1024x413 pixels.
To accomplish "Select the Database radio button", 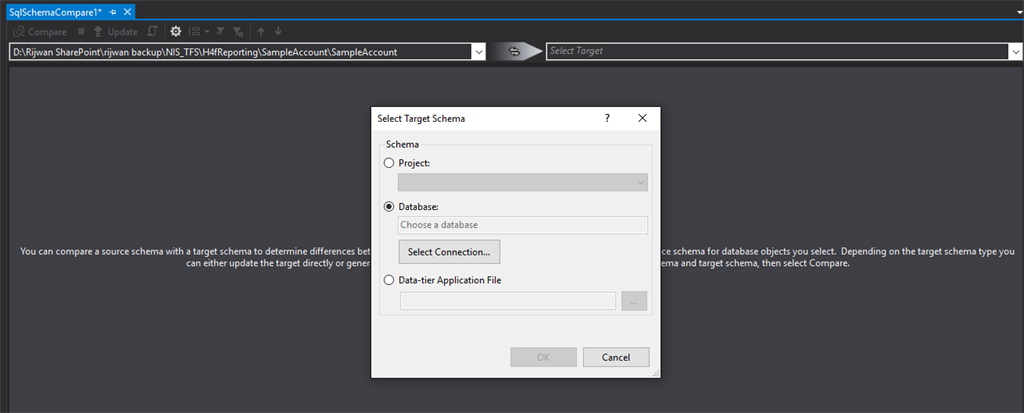I will (x=389, y=206).
